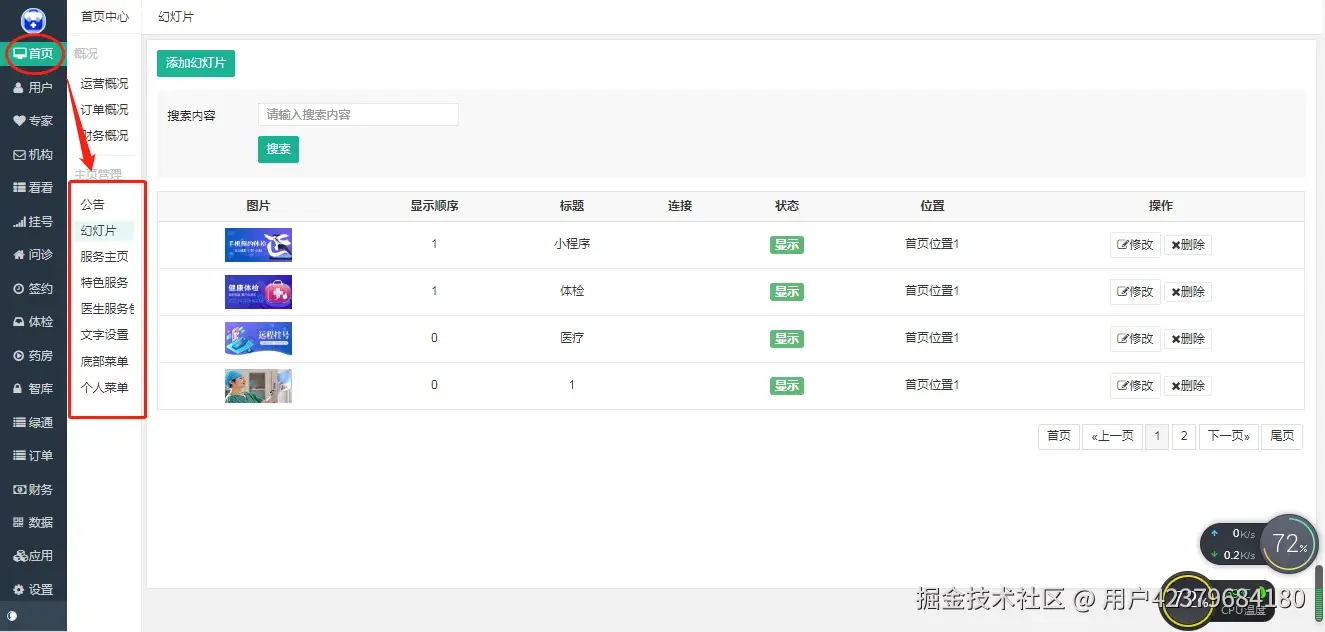Screen dimensions: 1325x632
Task: Go to 智库 in the sidebar
Action: point(33,389)
